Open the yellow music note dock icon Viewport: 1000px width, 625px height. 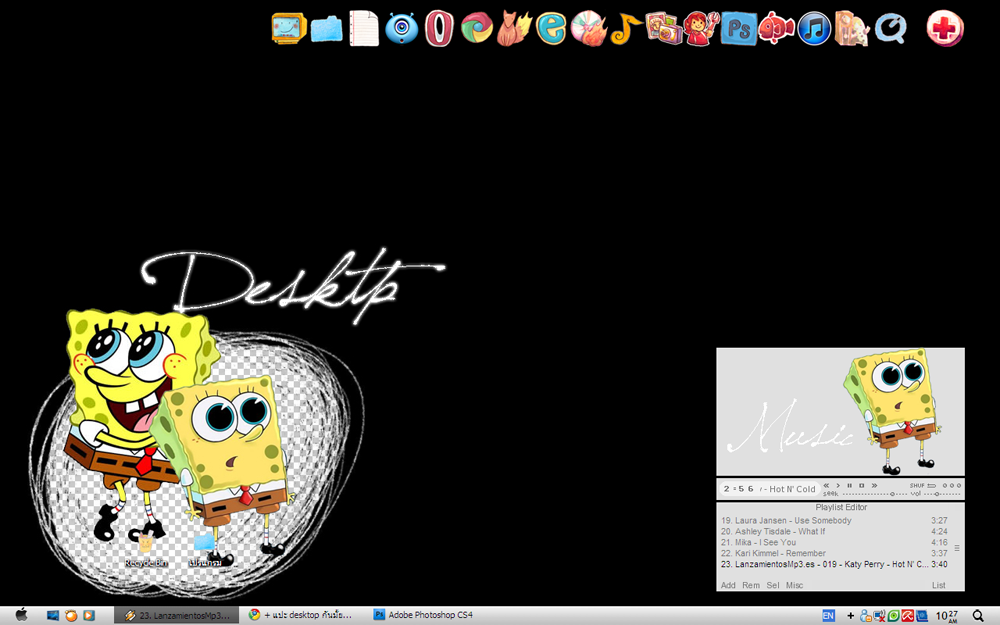(626, 29)
